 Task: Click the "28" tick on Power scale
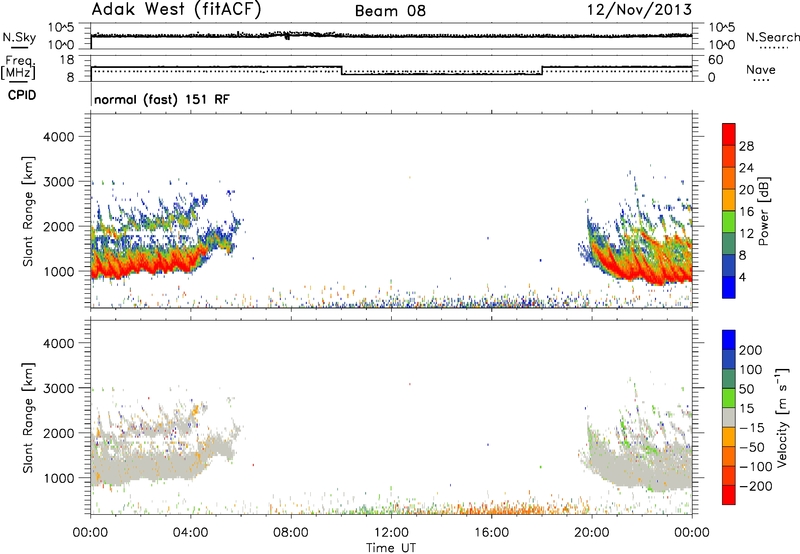coord(746,146)
